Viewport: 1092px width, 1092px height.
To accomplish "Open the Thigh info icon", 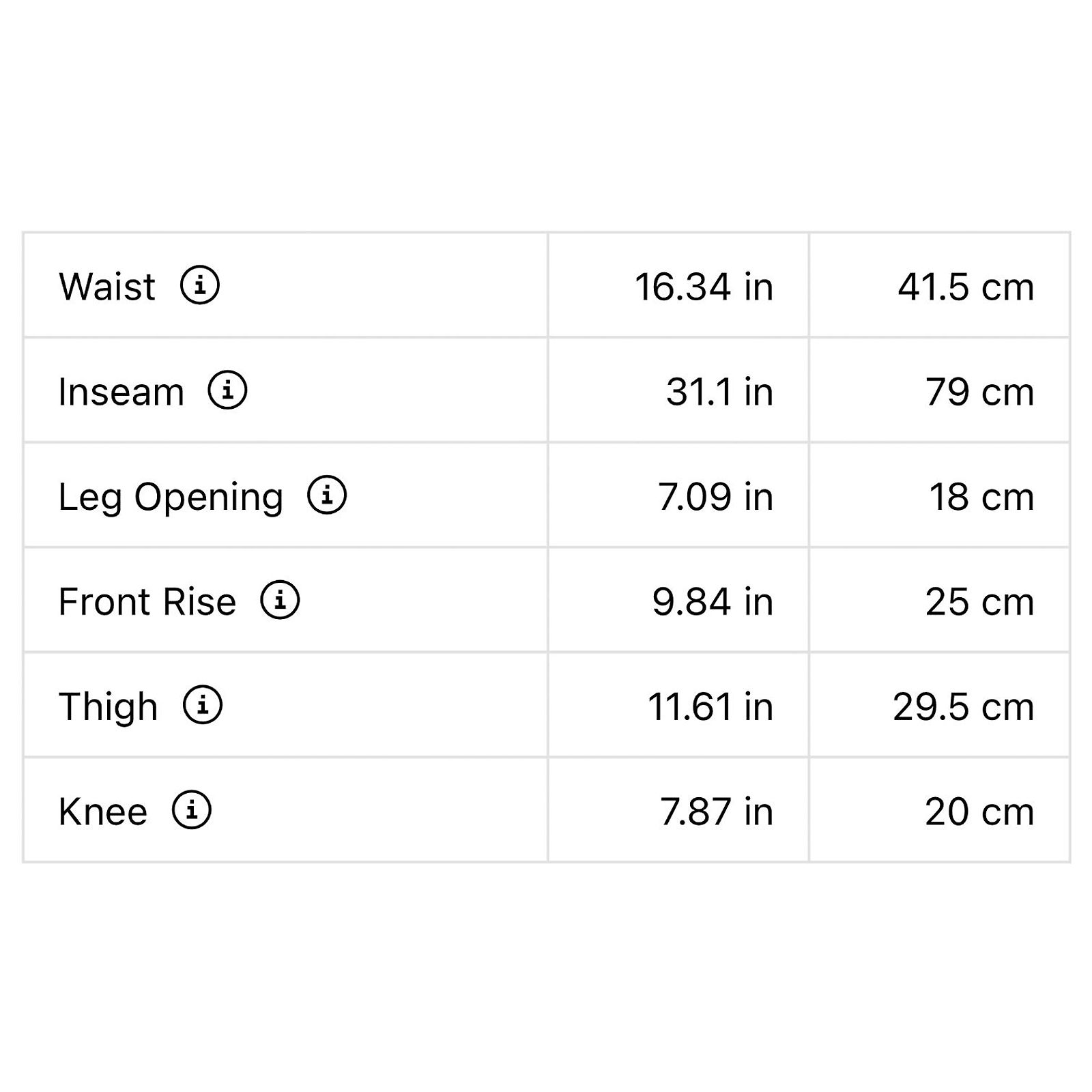I will tap(203, 705).
